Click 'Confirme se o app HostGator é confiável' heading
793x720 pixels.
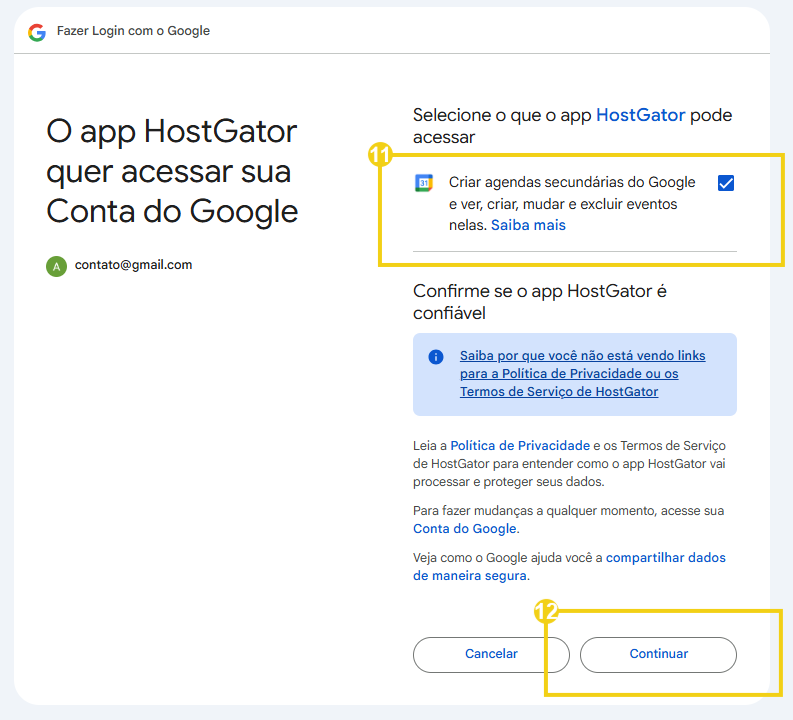(540, 302)
